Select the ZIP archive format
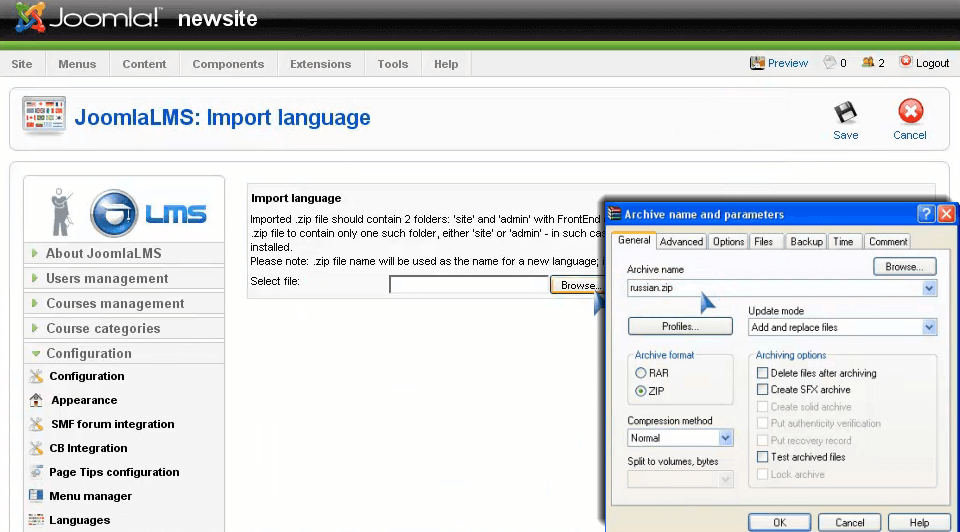The height and width of the screenshot is (532, 960). pos(640,391)
